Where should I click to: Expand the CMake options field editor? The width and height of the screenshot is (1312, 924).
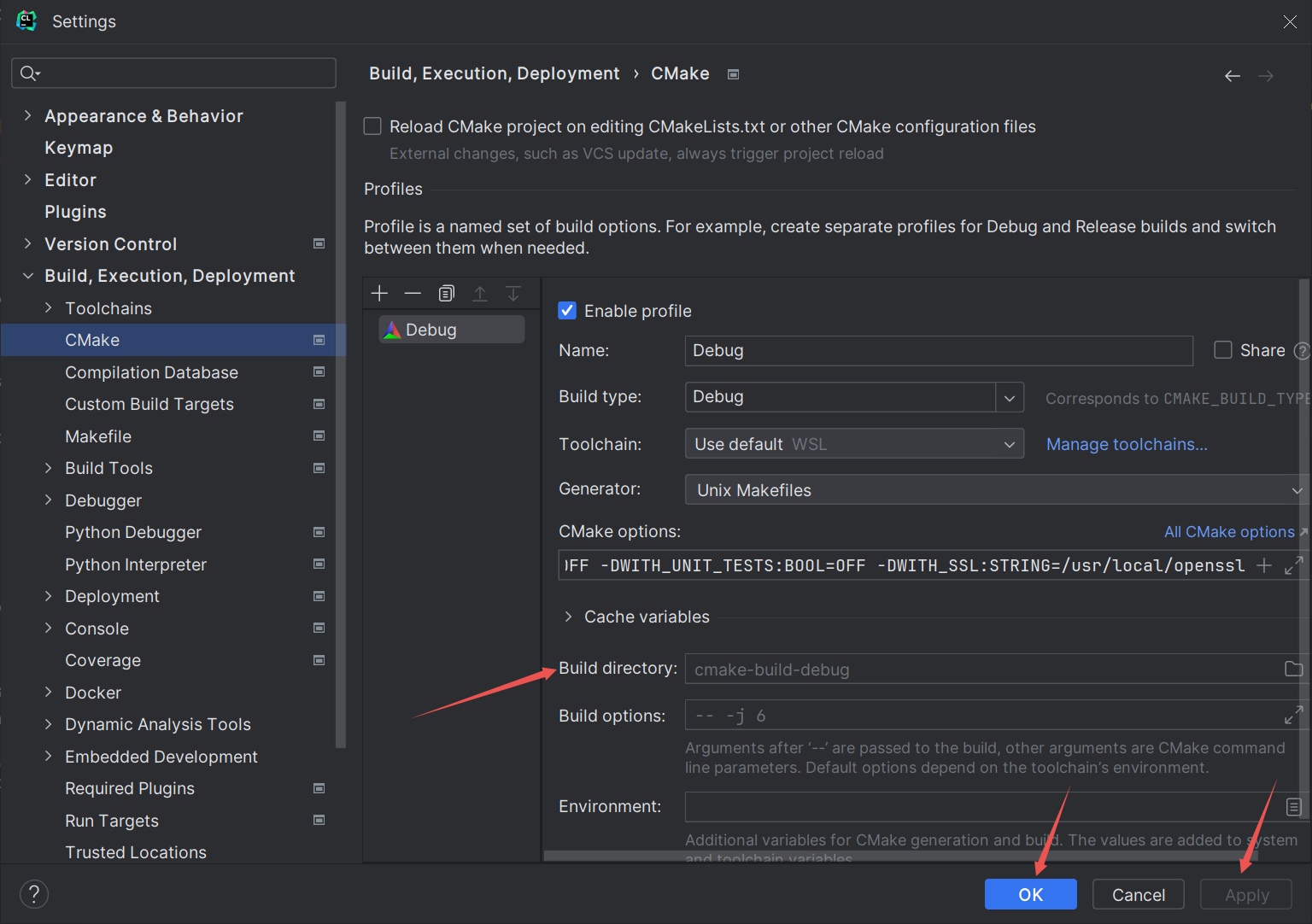(x=1293, y=565)
